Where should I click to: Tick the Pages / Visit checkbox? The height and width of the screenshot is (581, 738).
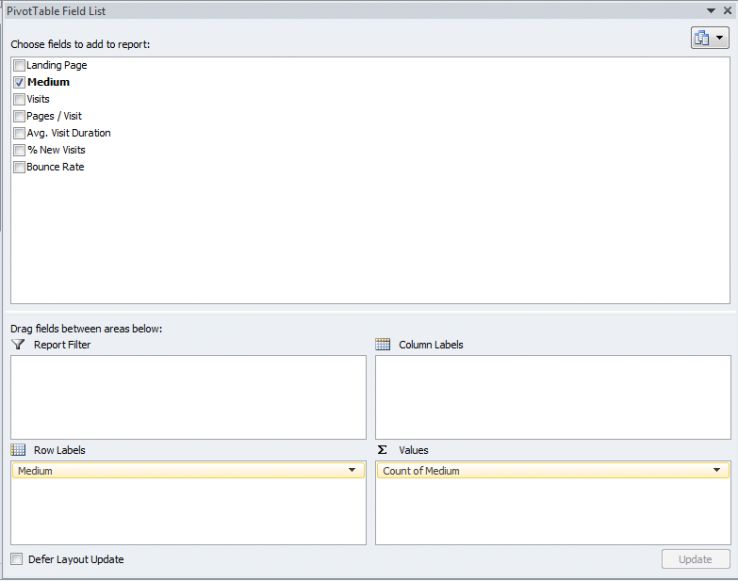(x=20, y=116)
